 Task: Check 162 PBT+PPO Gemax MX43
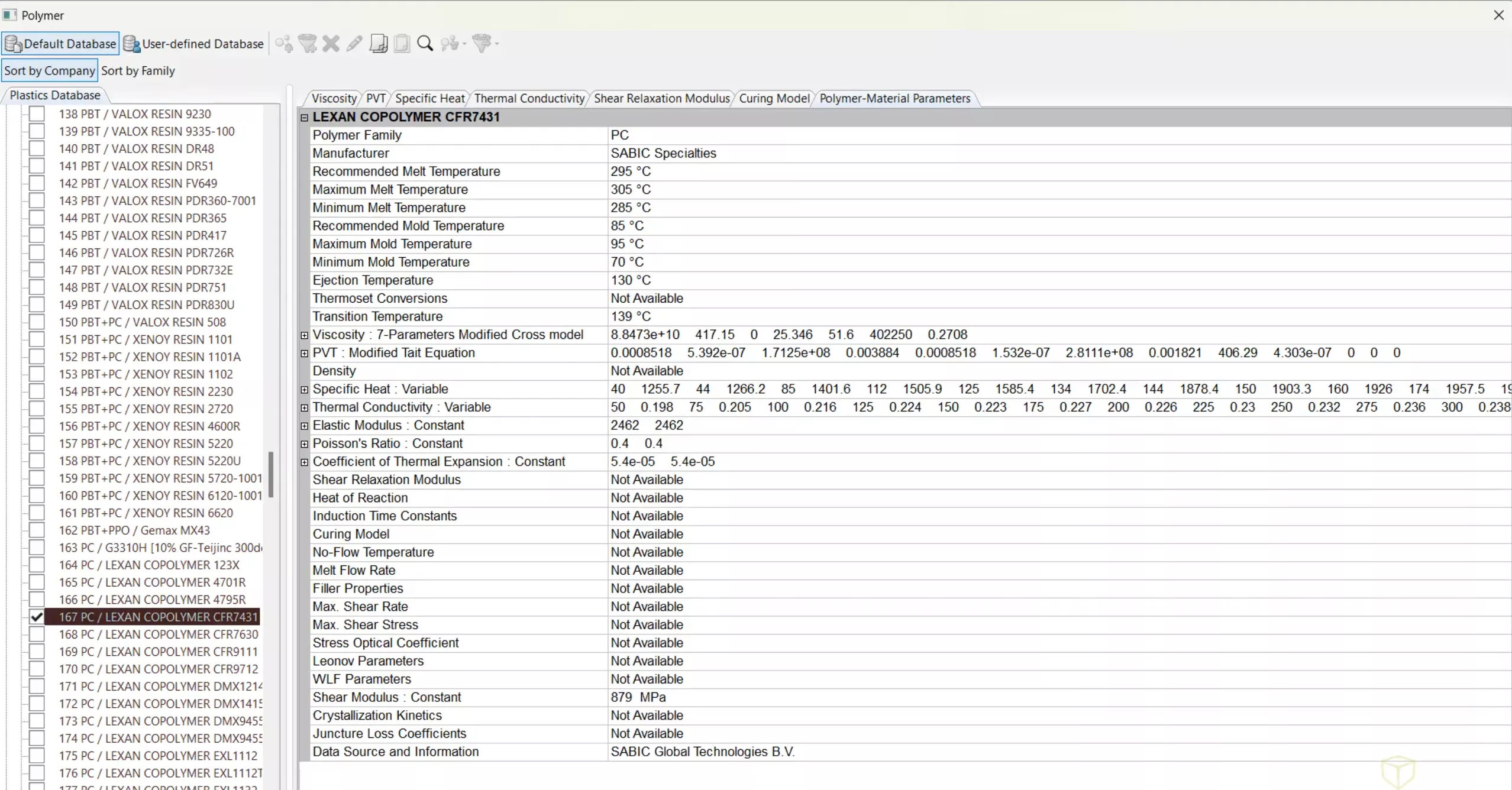(37, 530)
